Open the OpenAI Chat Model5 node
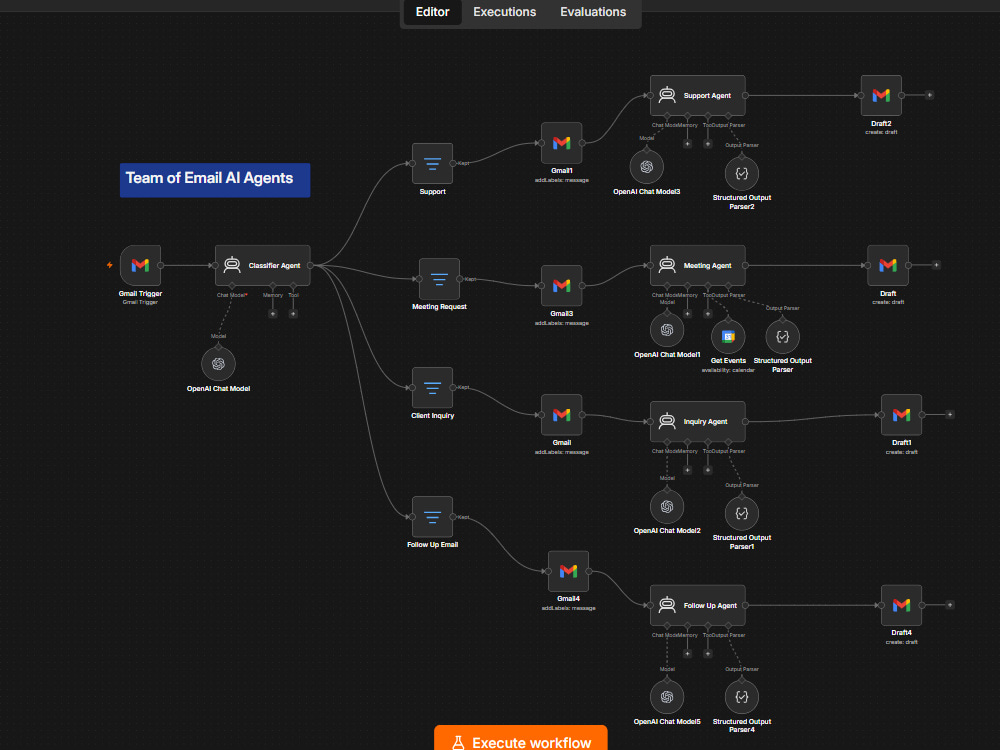 [667, 697]
